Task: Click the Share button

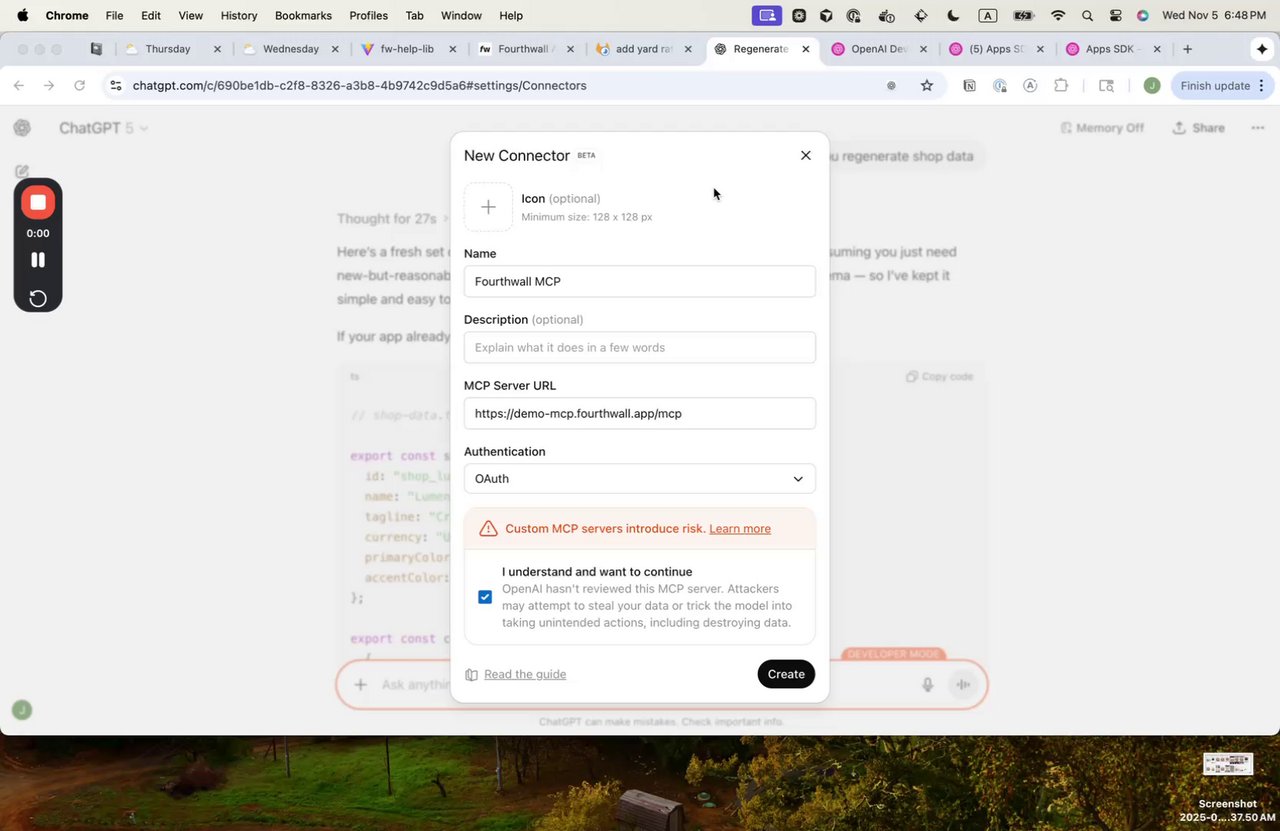Action: (x=1198, y=128)
